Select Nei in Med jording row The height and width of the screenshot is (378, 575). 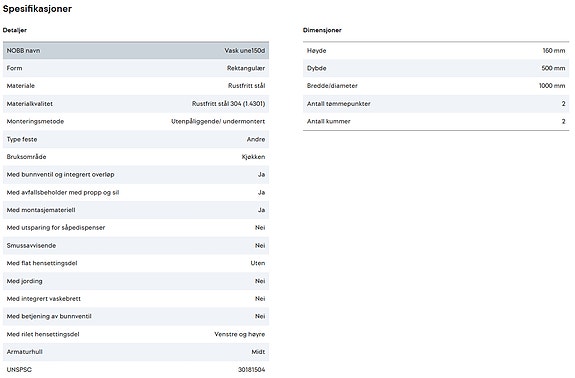[260, 281]
